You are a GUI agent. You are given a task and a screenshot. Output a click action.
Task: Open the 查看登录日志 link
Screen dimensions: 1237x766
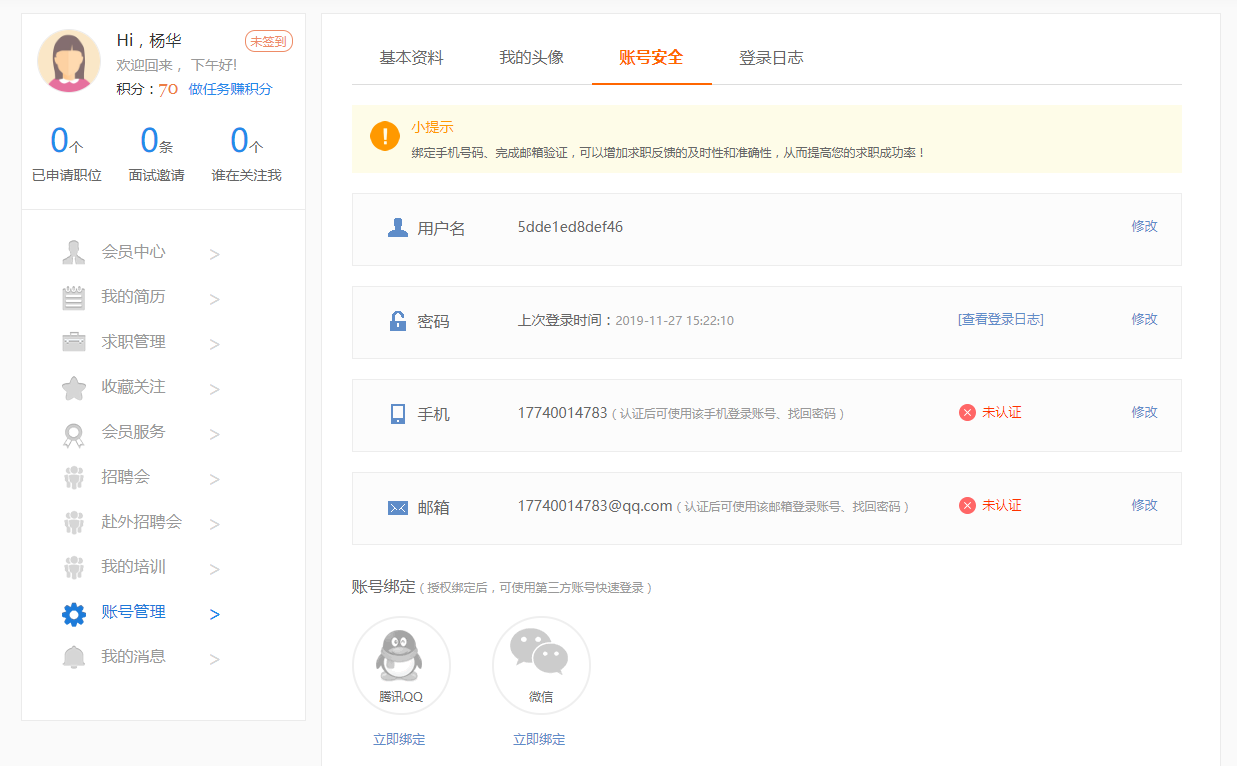[x=1000, y=320]
